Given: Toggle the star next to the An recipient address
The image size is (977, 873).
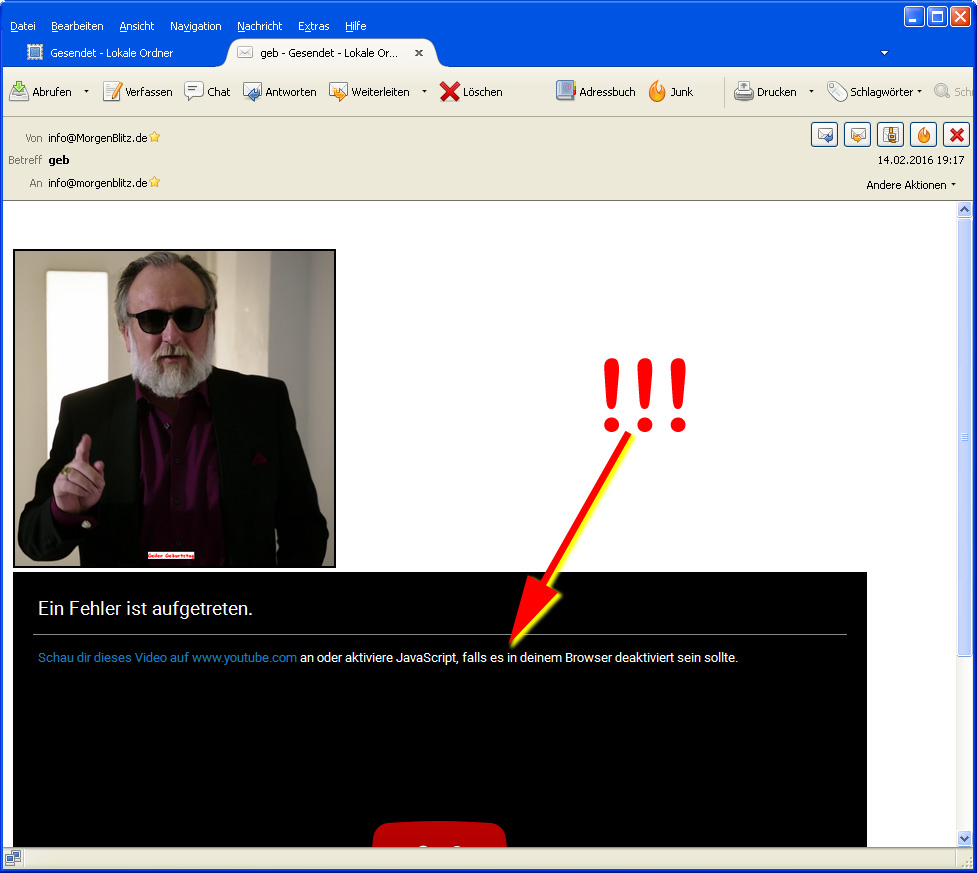Looking at the screenshot, I should click(155, 183).
